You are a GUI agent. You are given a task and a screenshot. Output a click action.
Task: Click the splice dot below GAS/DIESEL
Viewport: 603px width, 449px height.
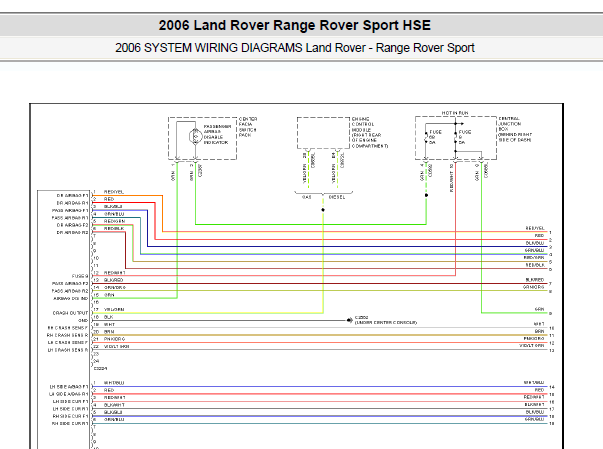(323, 210)
